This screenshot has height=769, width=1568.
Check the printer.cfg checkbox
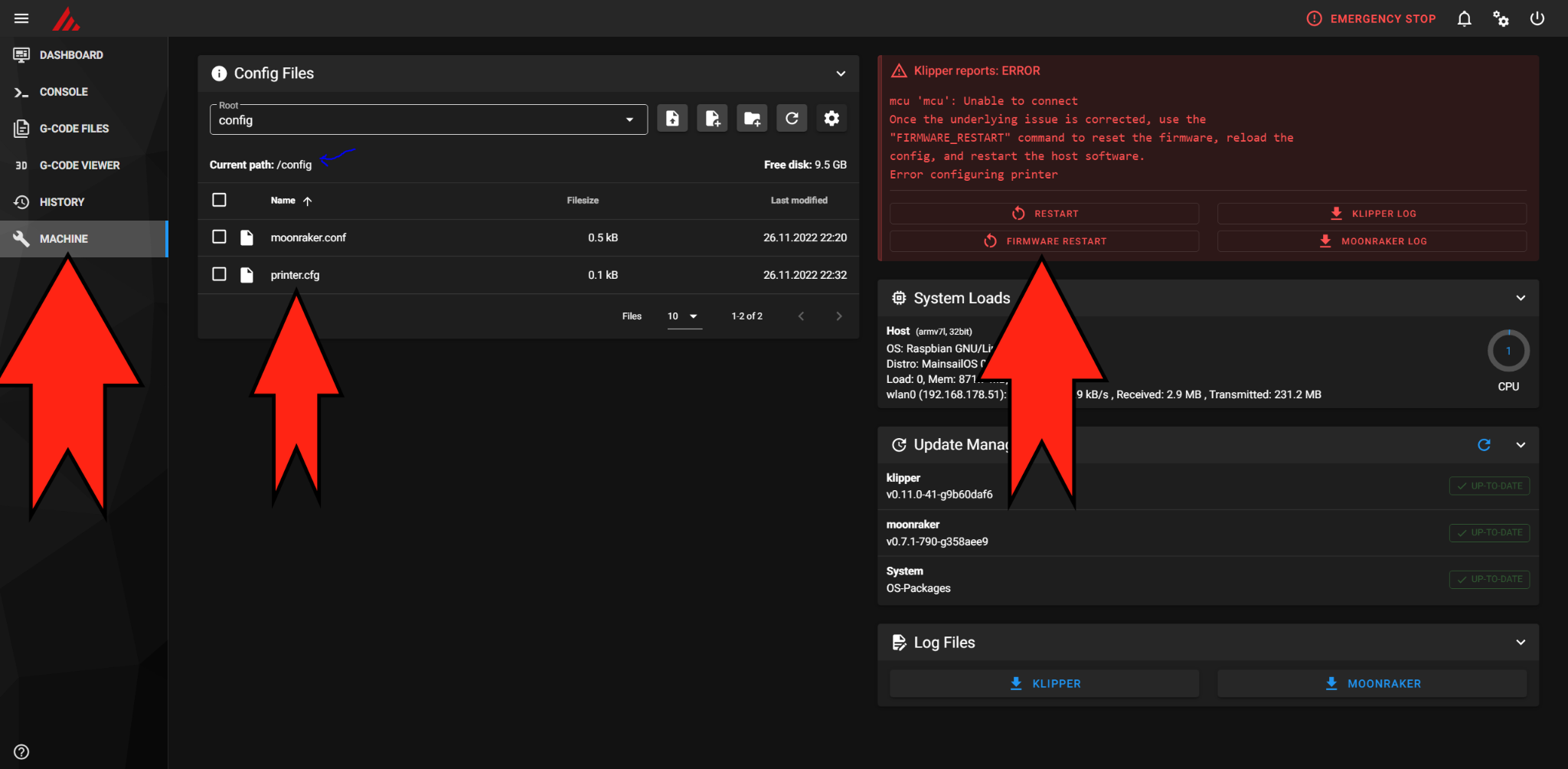pyautogui.click(x=219, y=274)
